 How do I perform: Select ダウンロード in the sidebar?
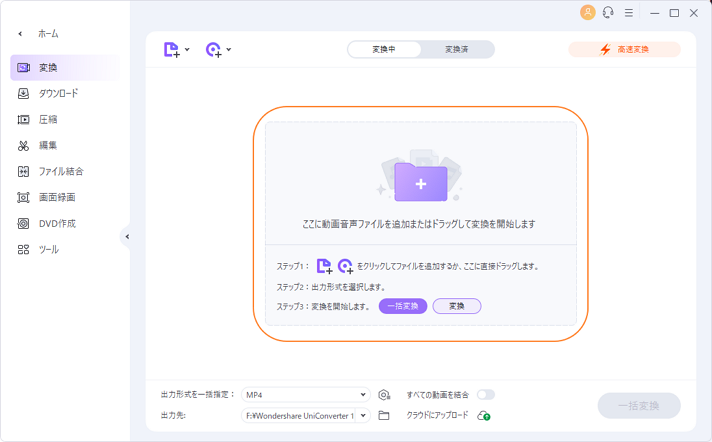tap(58, 93)
